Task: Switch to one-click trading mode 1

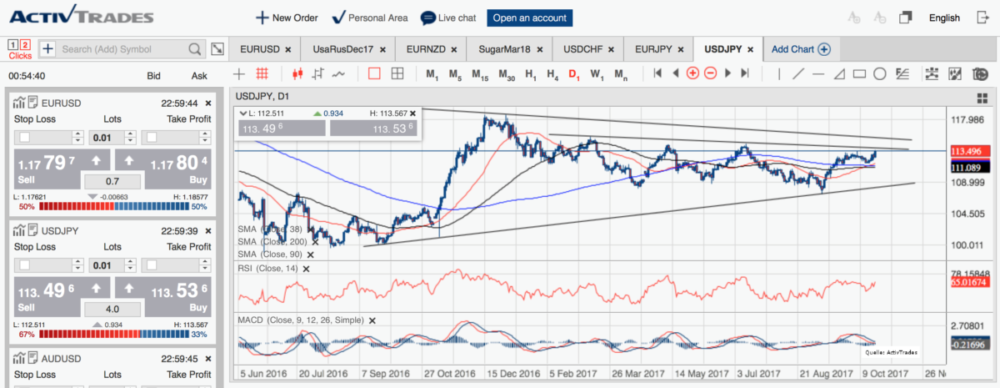Action: 12,45
